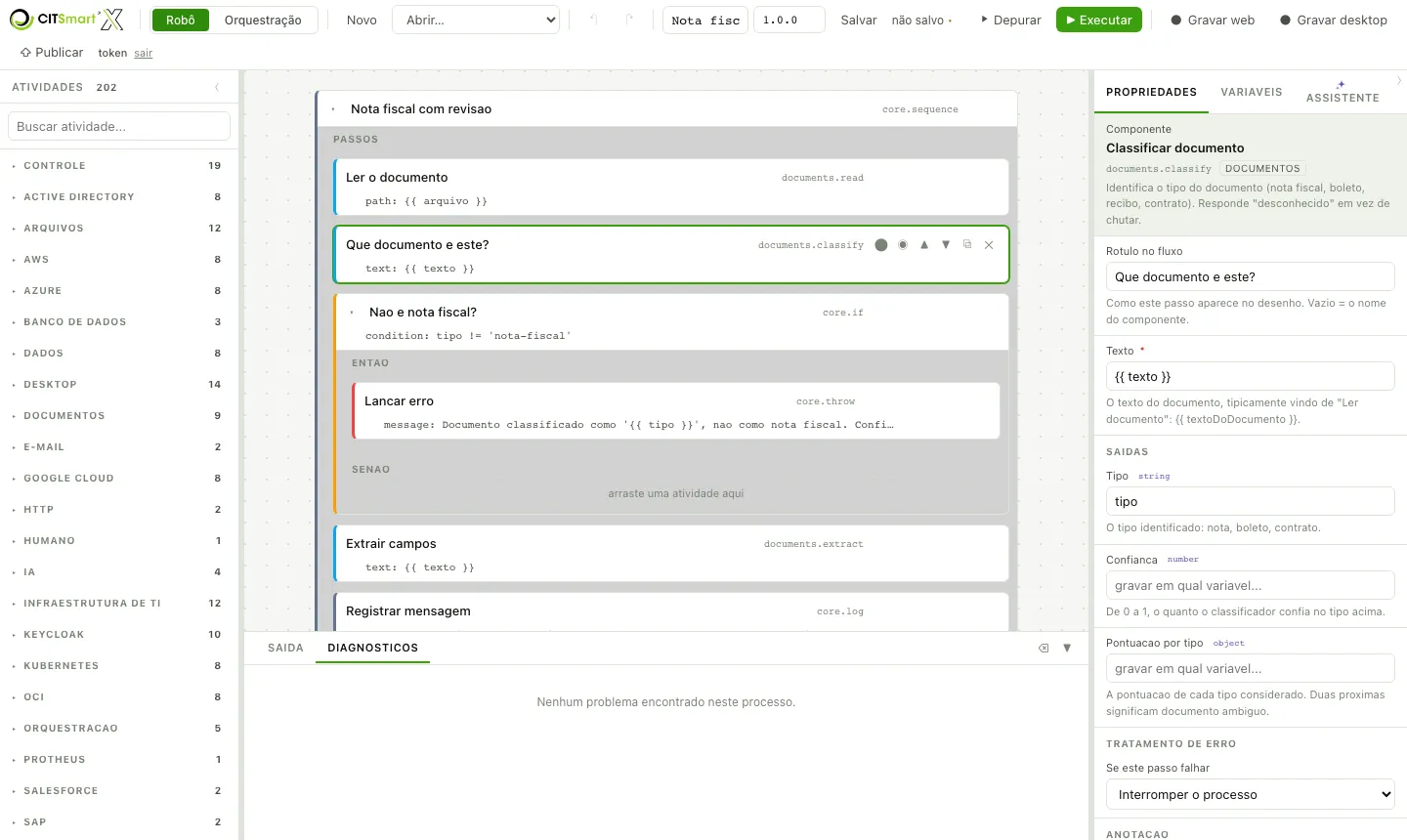
Task: Run the process with Executar
Action: (x=1099, y=20)
